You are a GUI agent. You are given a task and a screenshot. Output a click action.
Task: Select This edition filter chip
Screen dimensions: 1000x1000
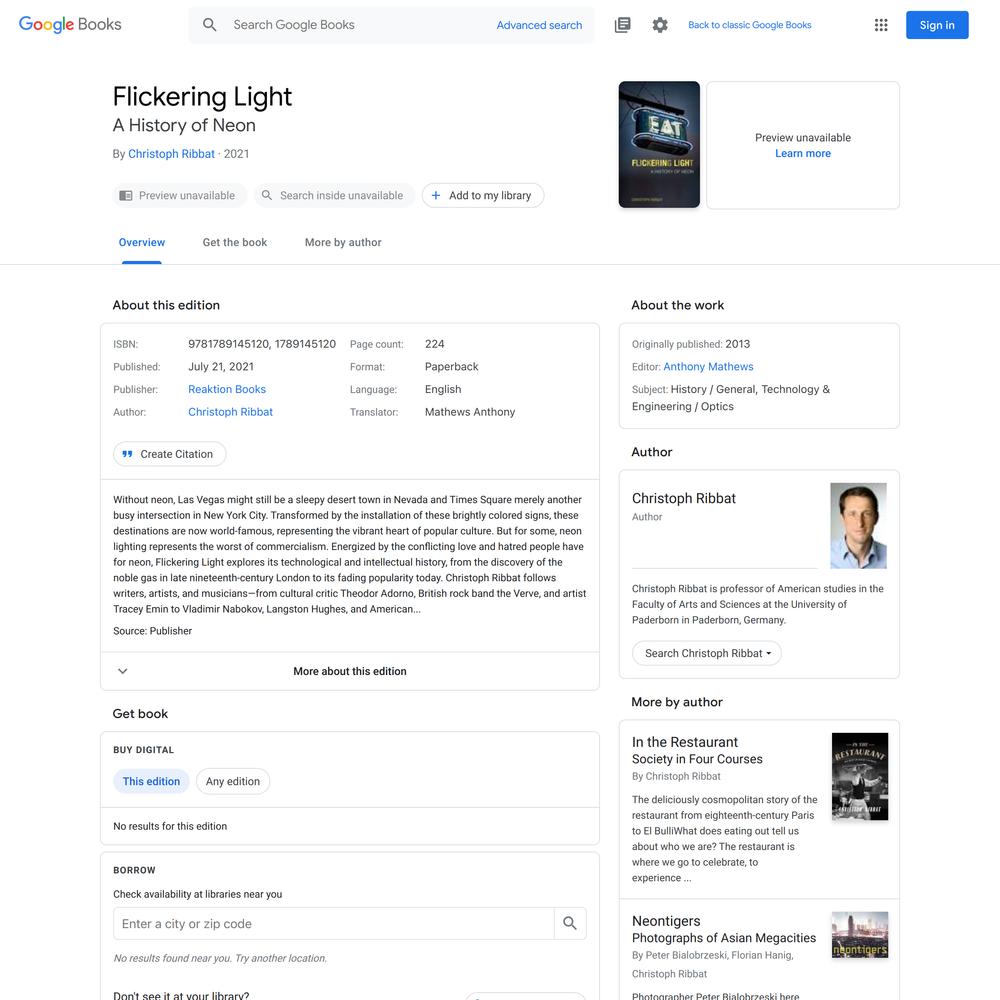(x=151, y=781)
